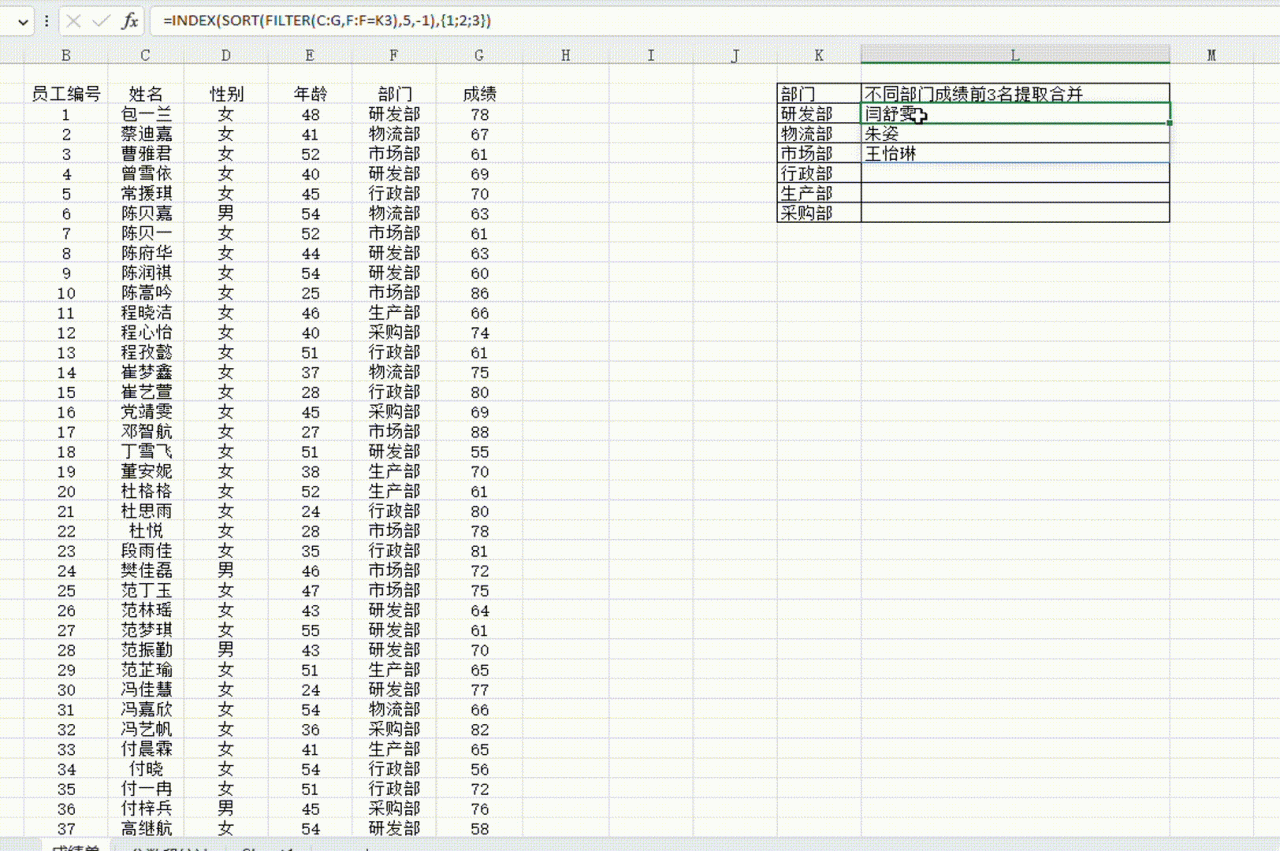Select column B header

[x=66, y=56]
